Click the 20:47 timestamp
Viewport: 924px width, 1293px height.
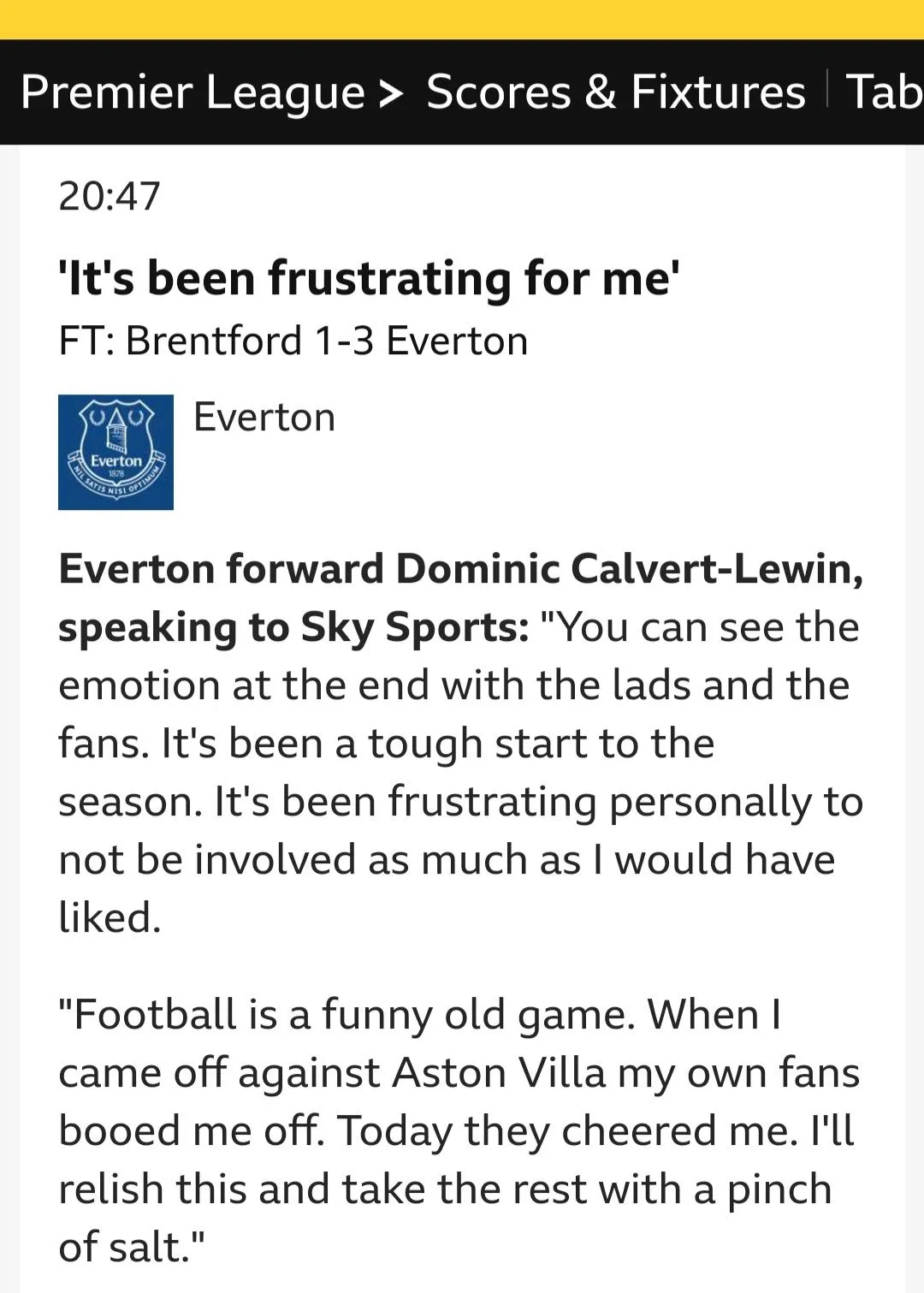110,196
